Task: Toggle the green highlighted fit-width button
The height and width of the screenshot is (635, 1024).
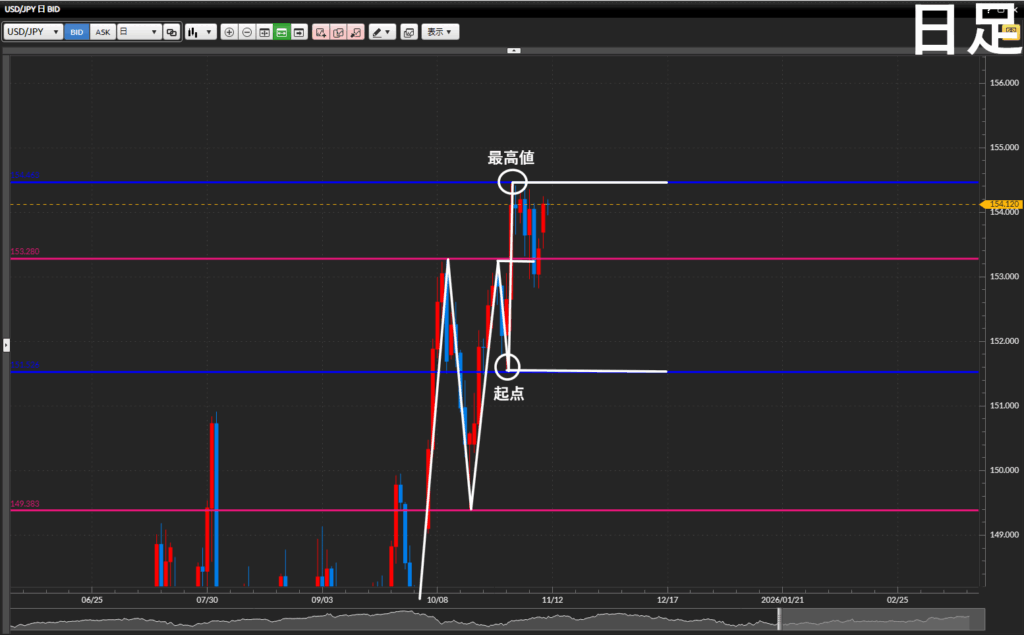Action: pyautogui.click(x=282, y=32)
